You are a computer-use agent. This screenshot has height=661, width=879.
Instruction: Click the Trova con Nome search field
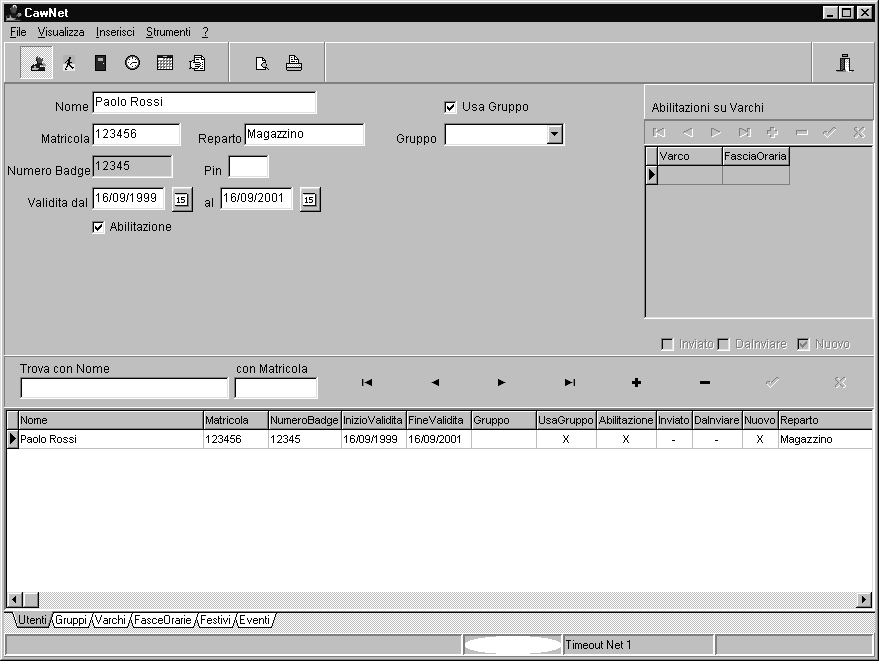tap(124, 388)
